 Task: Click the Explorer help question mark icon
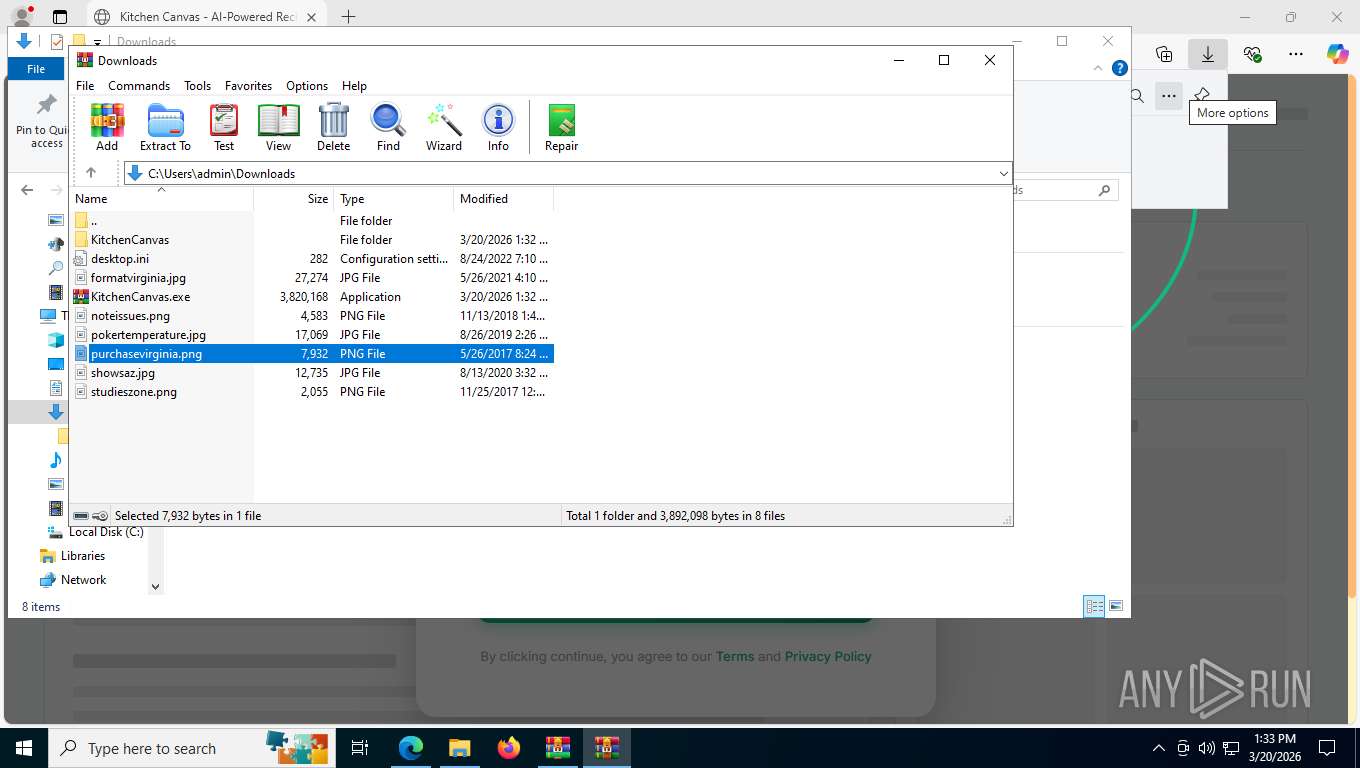pyautogui.click(x=1120, y=69)
